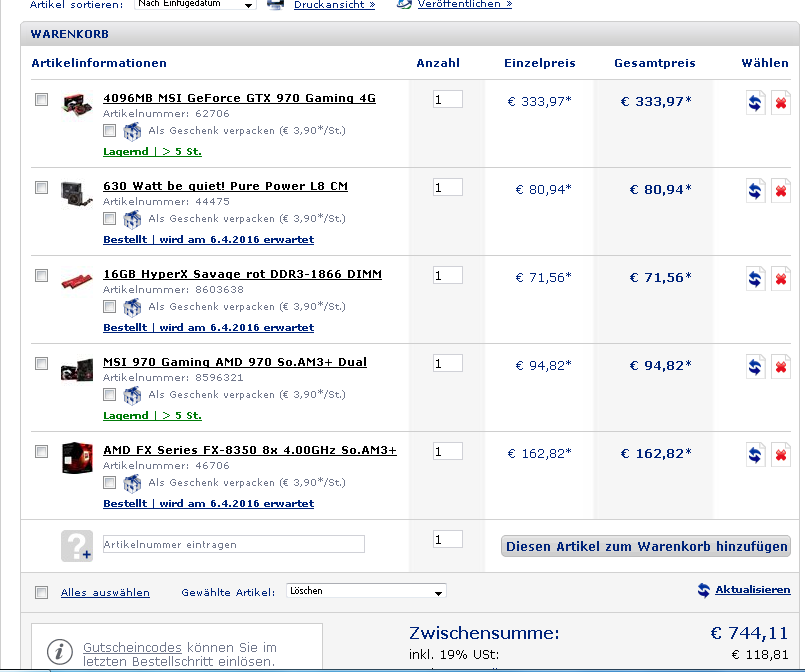Screen dimensions: 805x672
Task: Click gift icon for MSI 970 mainboard
Action: (x=132, y=395)
